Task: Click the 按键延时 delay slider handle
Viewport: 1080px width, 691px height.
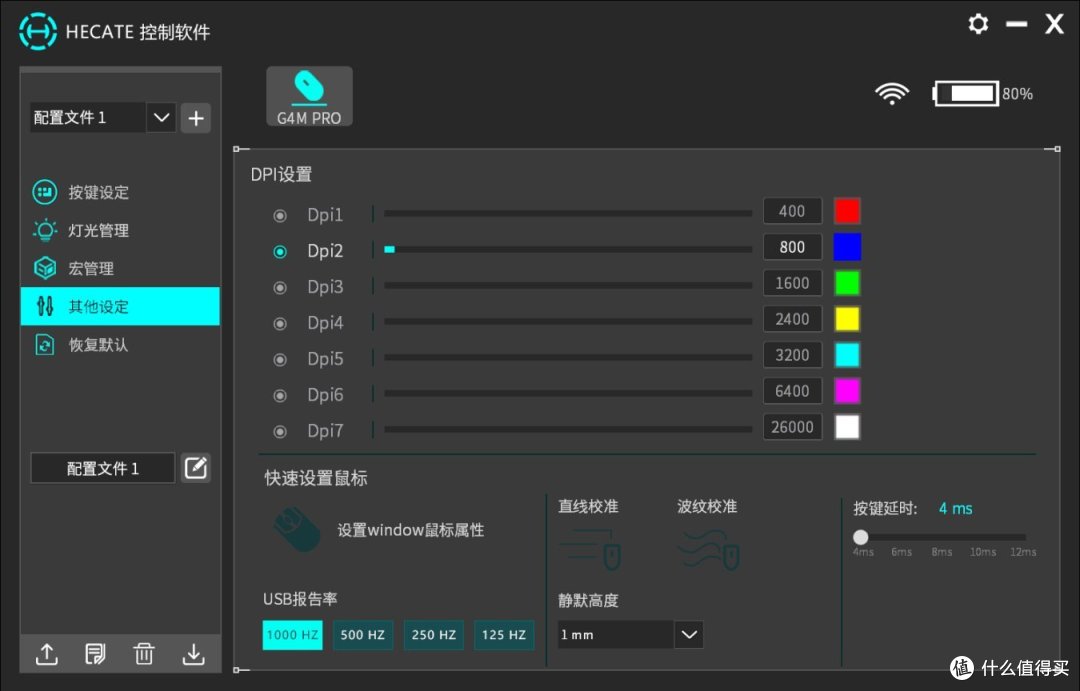Action: [860, 537]
